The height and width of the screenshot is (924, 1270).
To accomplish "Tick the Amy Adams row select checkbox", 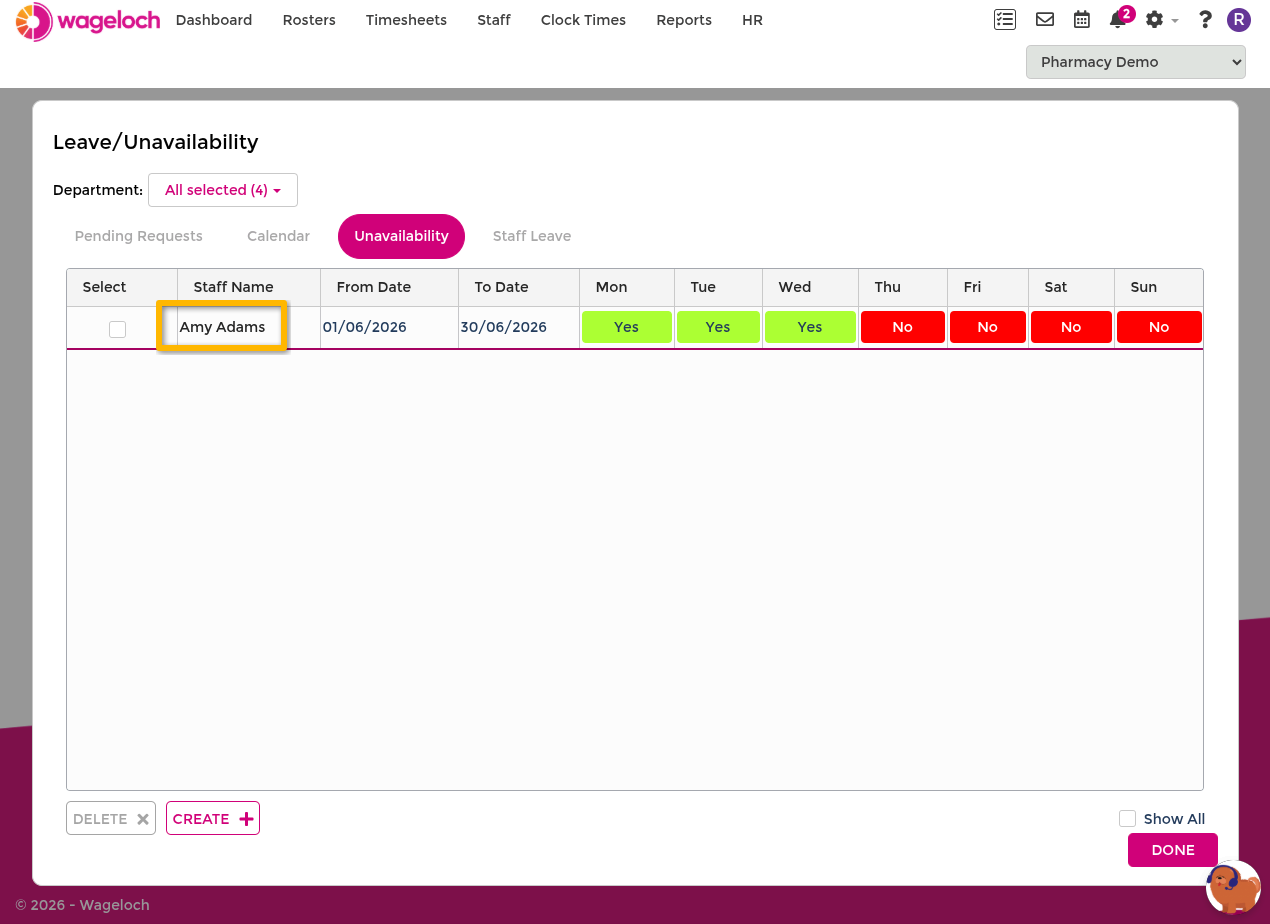I will coord(118,329).
